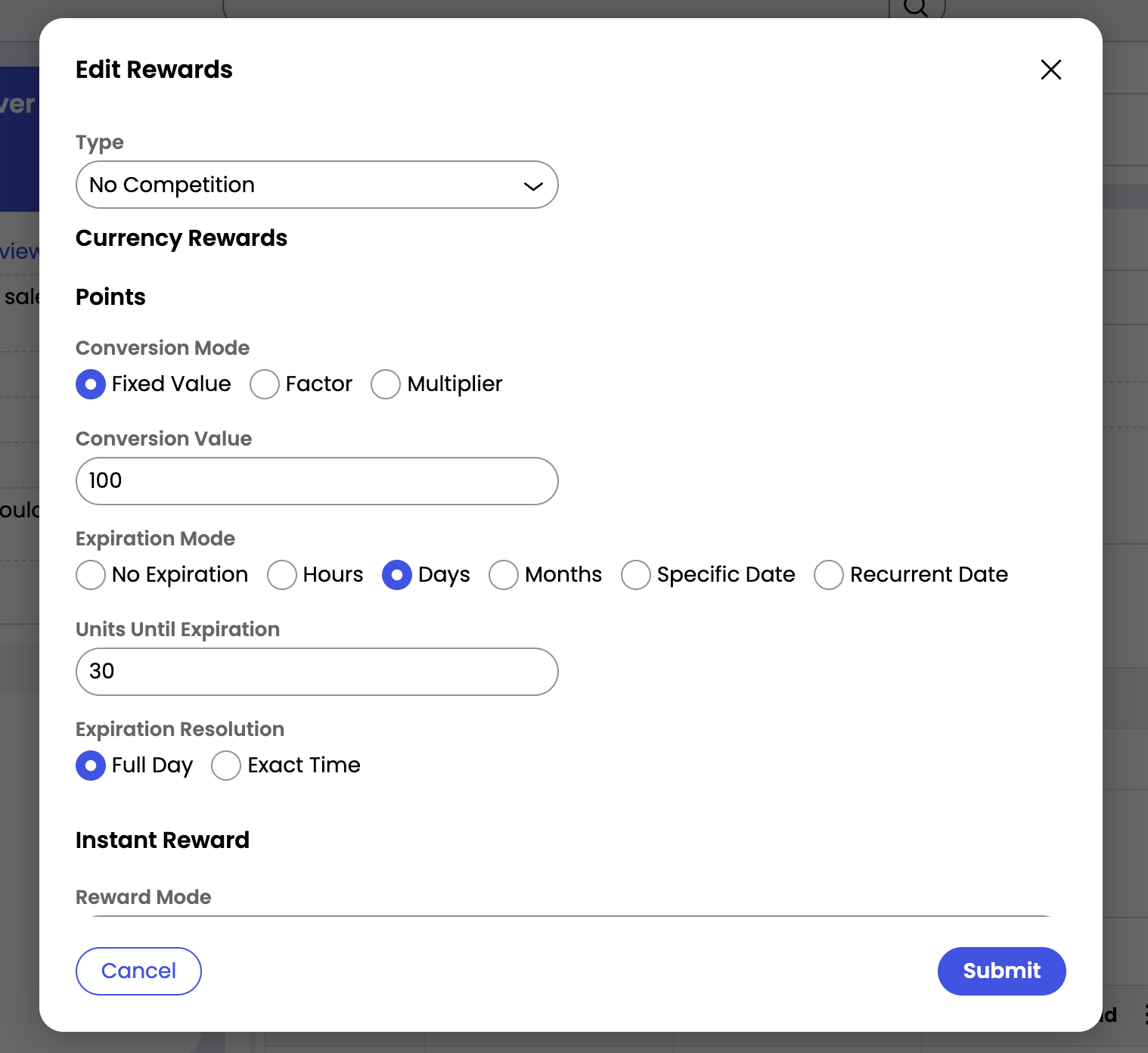Close the Edit Rewards dialog
The height and width of the screenshot is (1053, 1148).
(1050, 70)
